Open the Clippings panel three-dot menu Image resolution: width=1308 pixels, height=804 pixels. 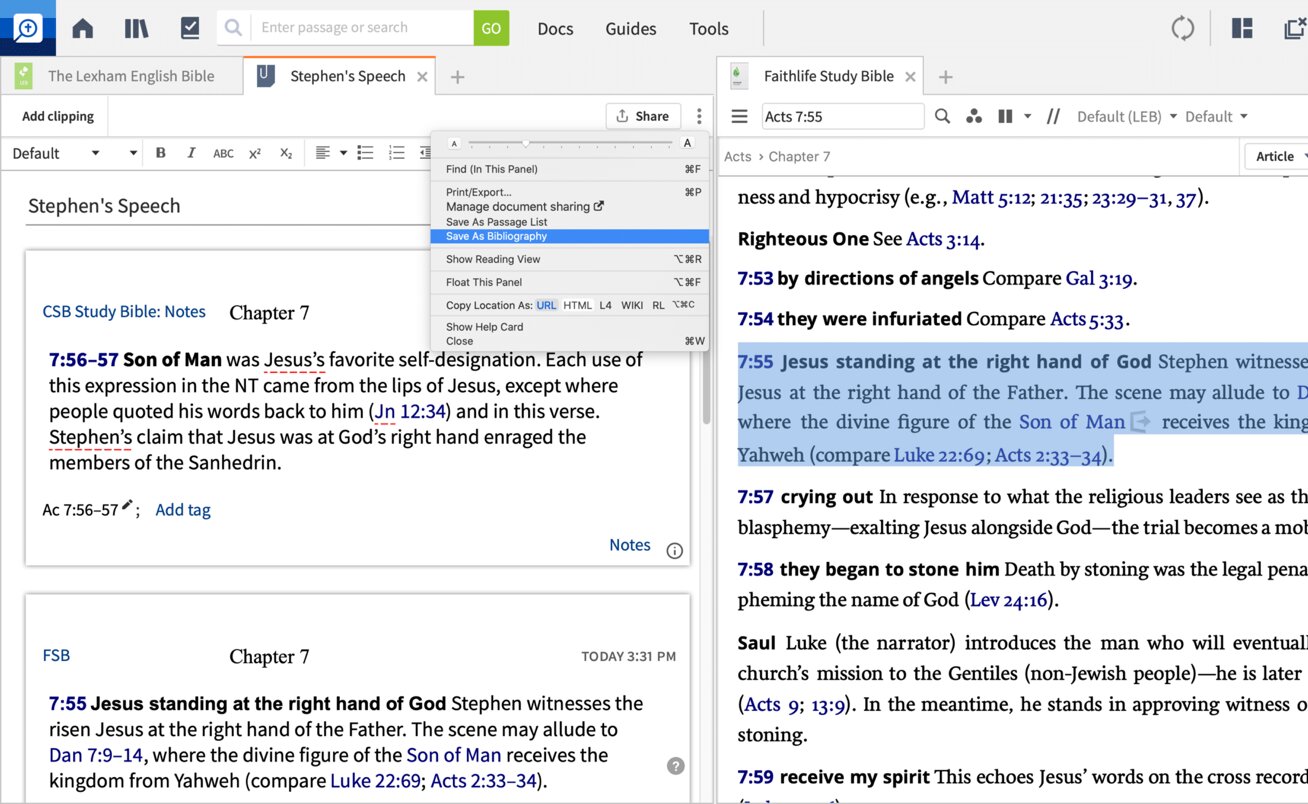699,116
